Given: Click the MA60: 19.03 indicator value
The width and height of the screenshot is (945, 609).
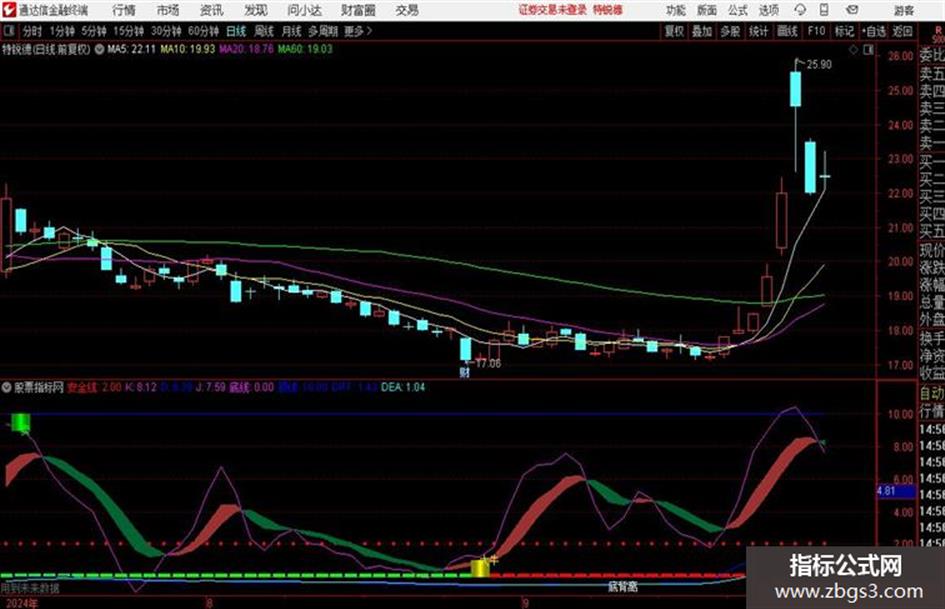Looking at the screenshot, I should [x=305, y=49].
